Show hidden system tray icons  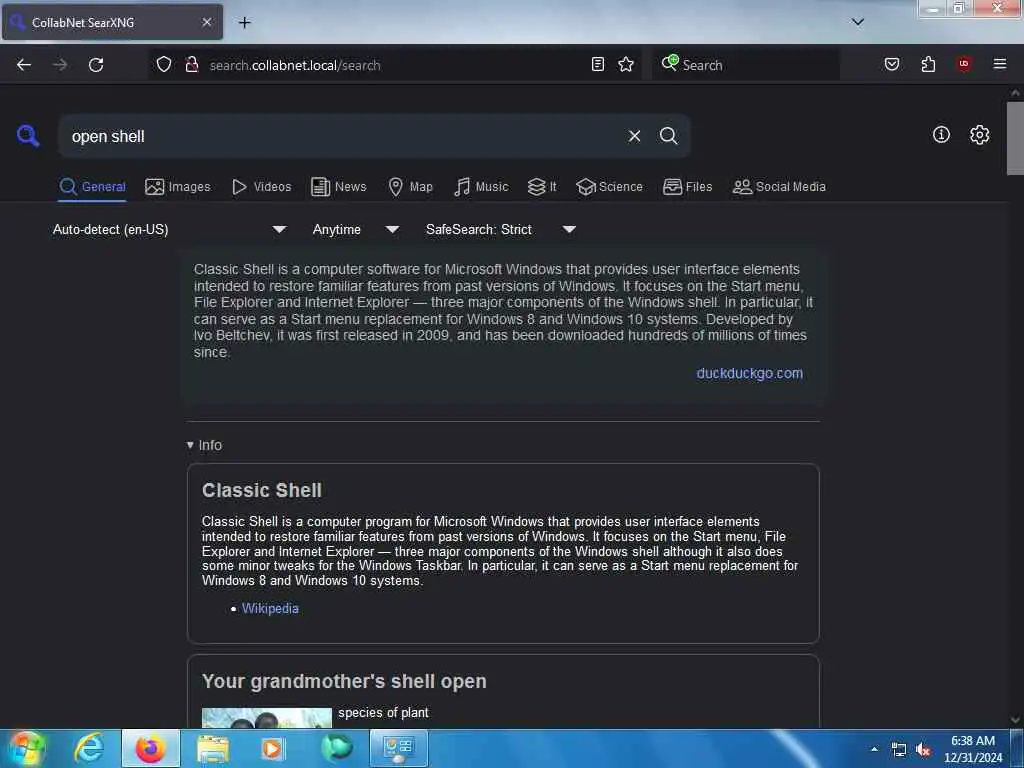[874, 749]
